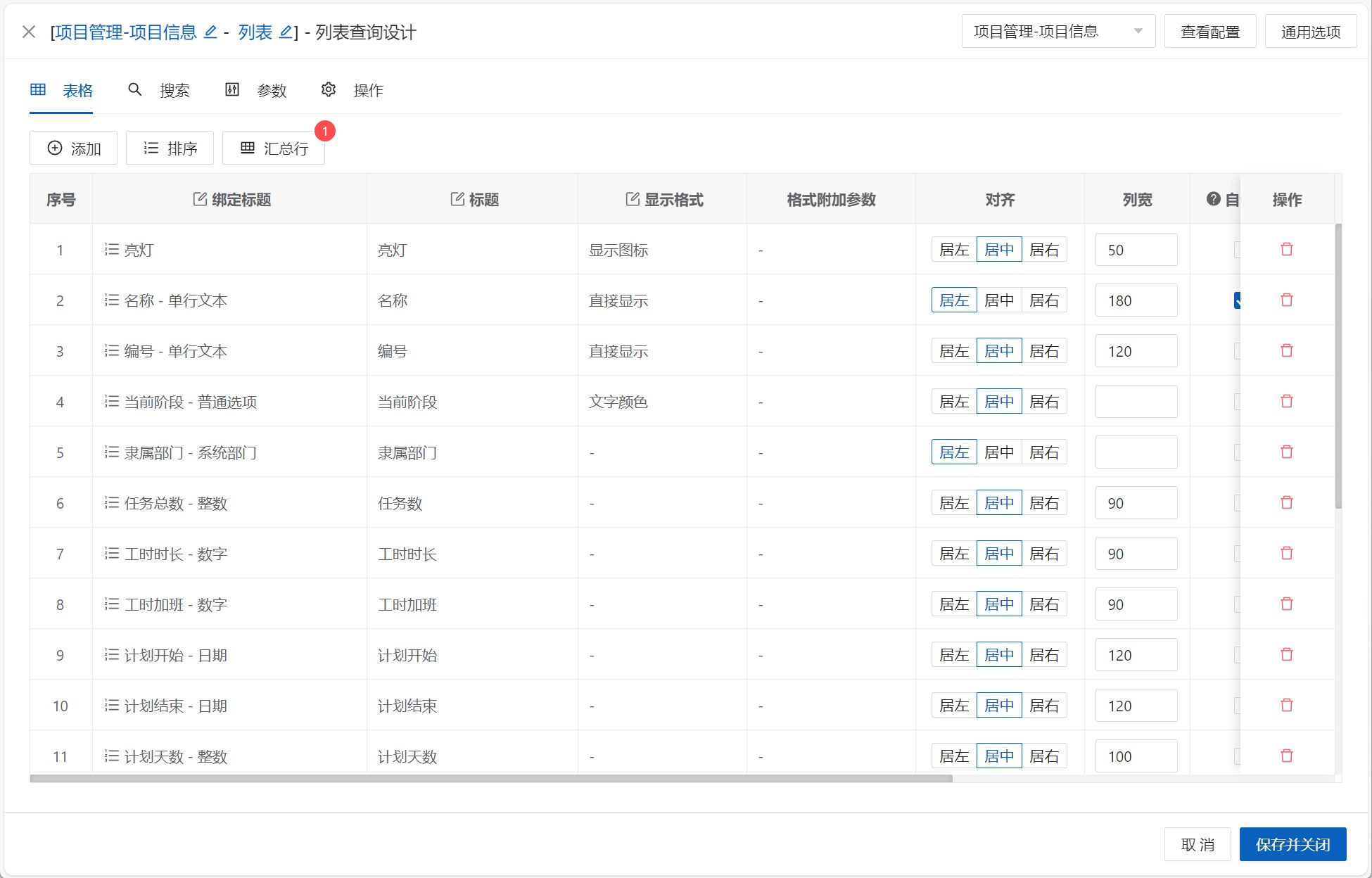Open 通用选项

coord(1311,32)
